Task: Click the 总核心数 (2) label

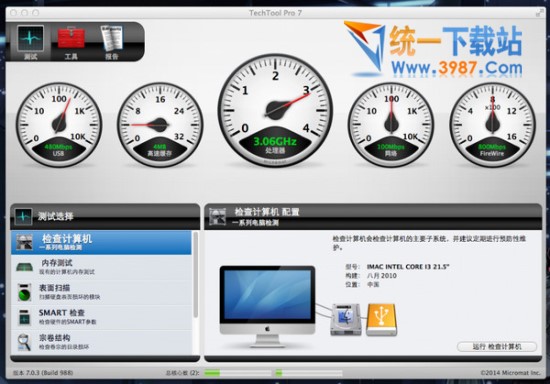Action: [182, 373]
